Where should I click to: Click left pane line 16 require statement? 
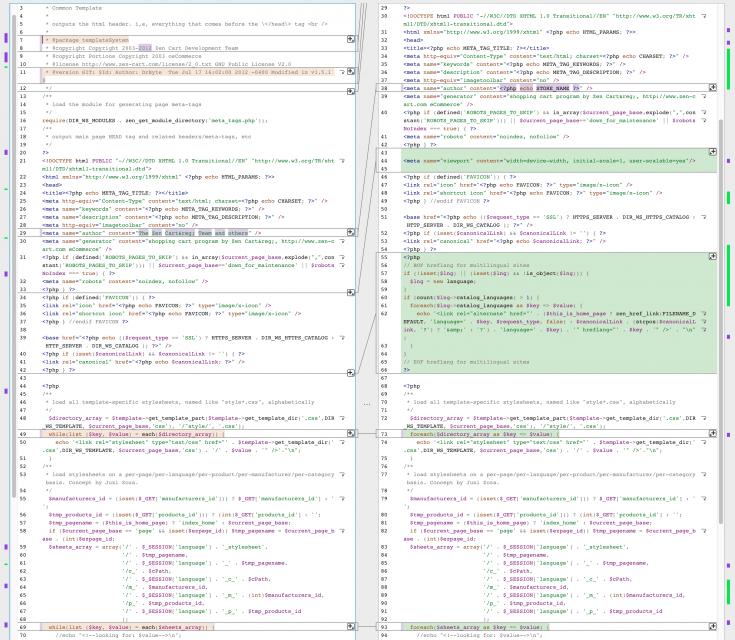pos(155,120)
